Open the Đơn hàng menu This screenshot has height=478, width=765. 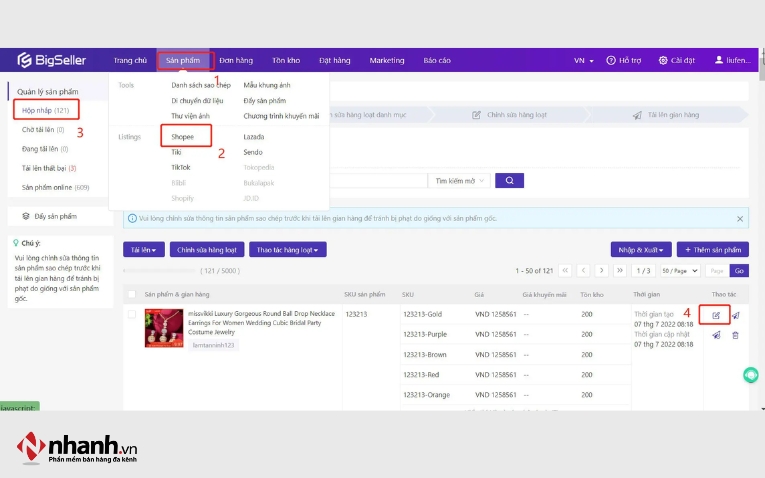coord(236,60)
